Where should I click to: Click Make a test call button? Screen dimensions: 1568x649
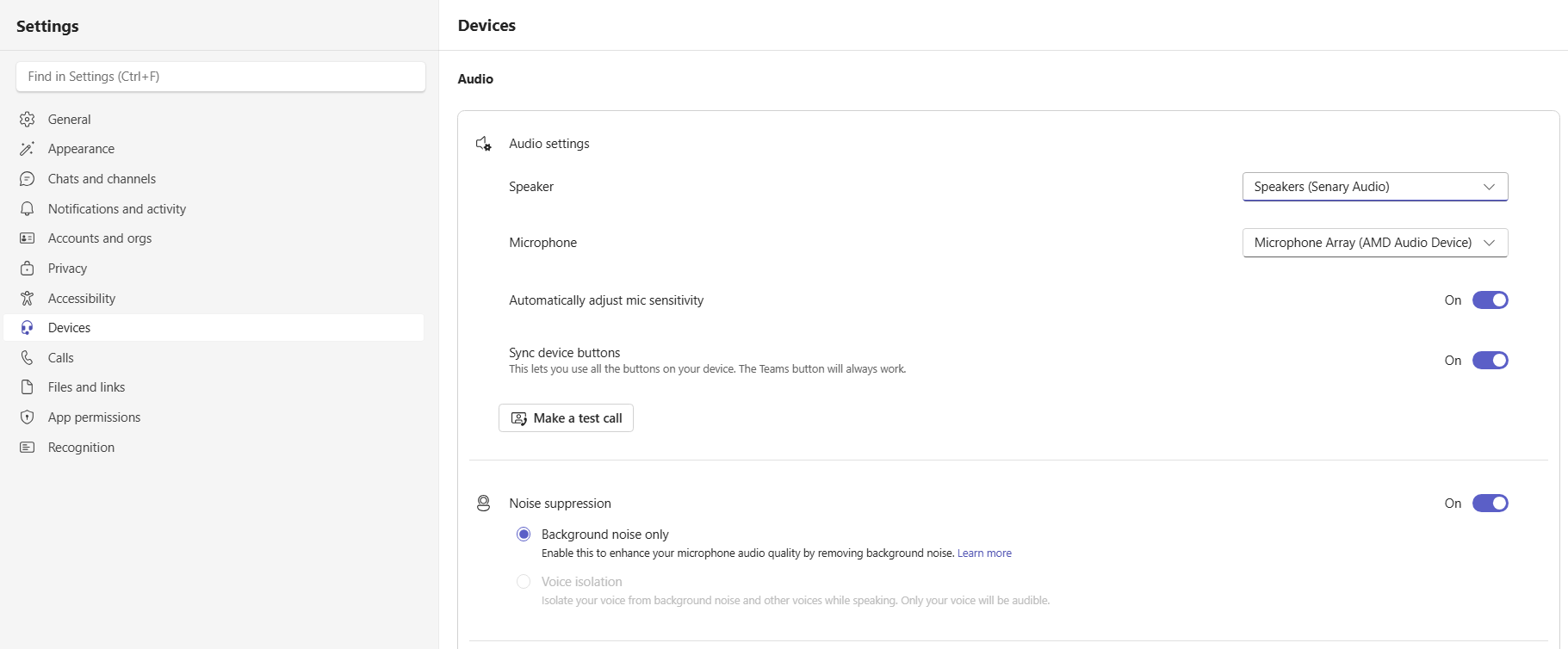[x=566, y=418]
